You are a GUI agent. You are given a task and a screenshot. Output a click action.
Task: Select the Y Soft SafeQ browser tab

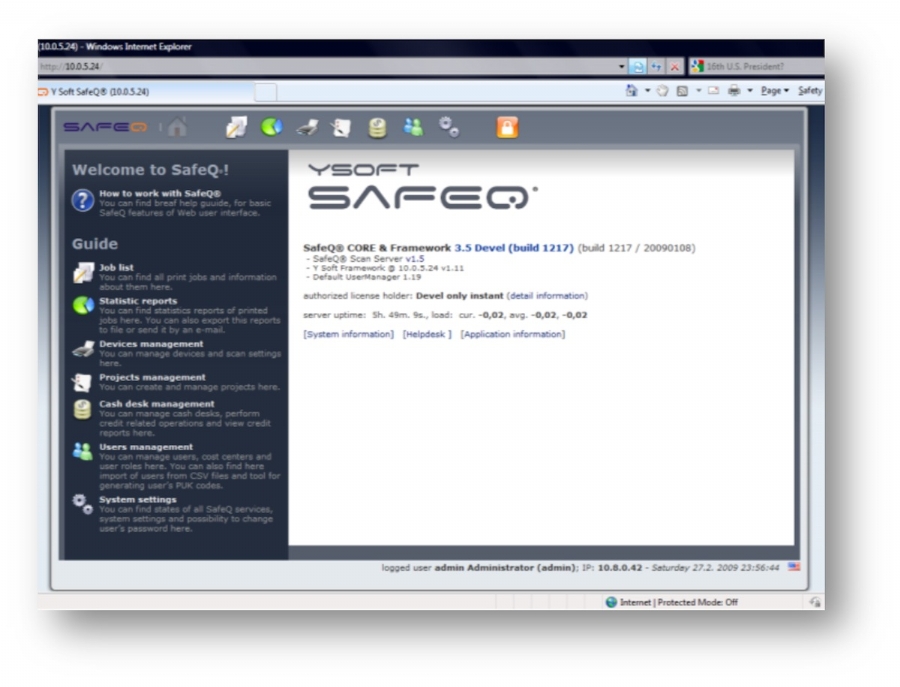146,92
